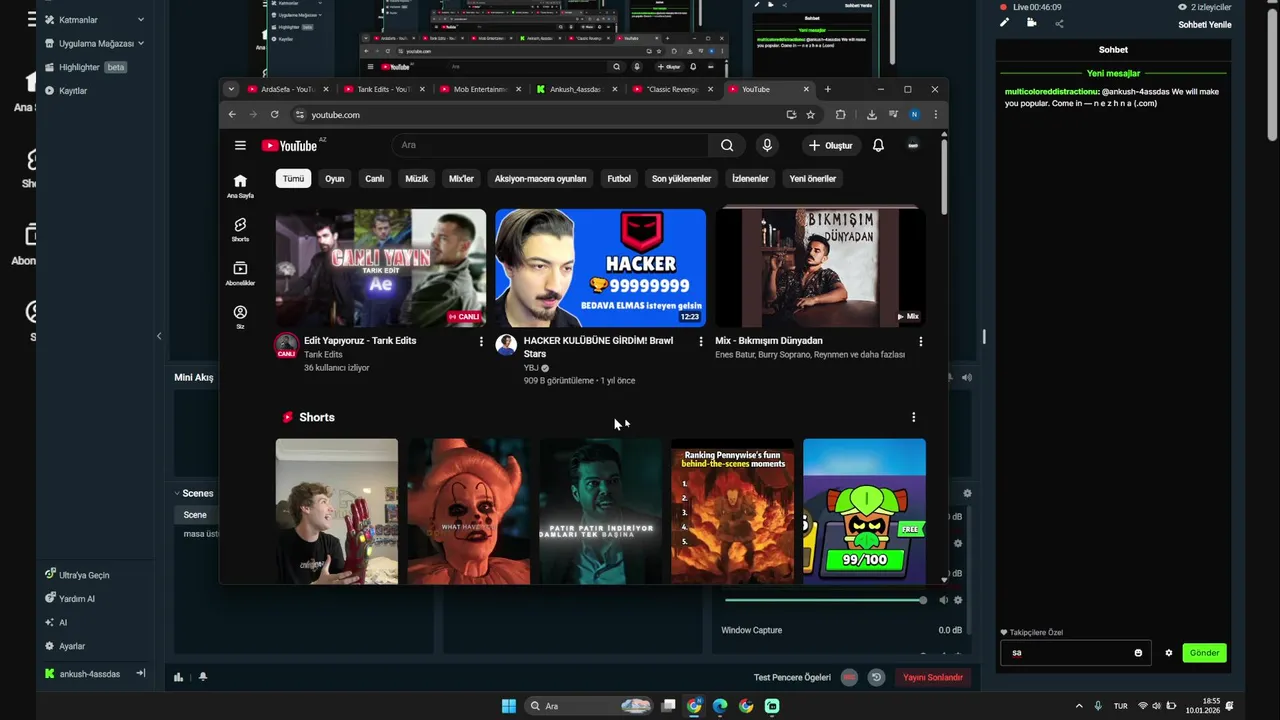The height and width of the screenshot is (720, 1280).
Task: Open Shorts in YouTube sidebar
Action: tap(240, 230)
